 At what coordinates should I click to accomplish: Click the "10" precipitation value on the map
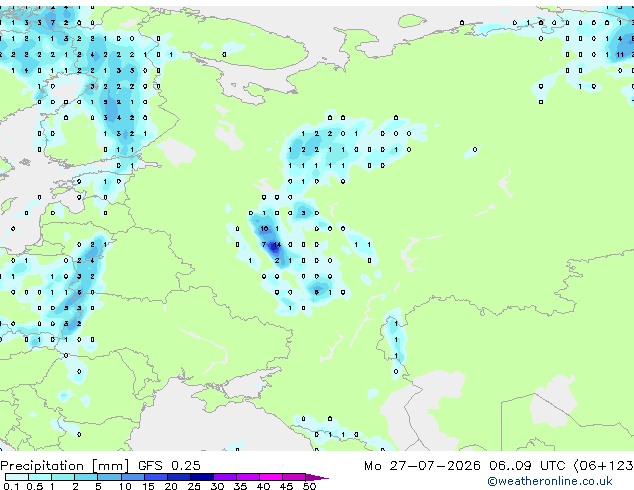[264, 229]
